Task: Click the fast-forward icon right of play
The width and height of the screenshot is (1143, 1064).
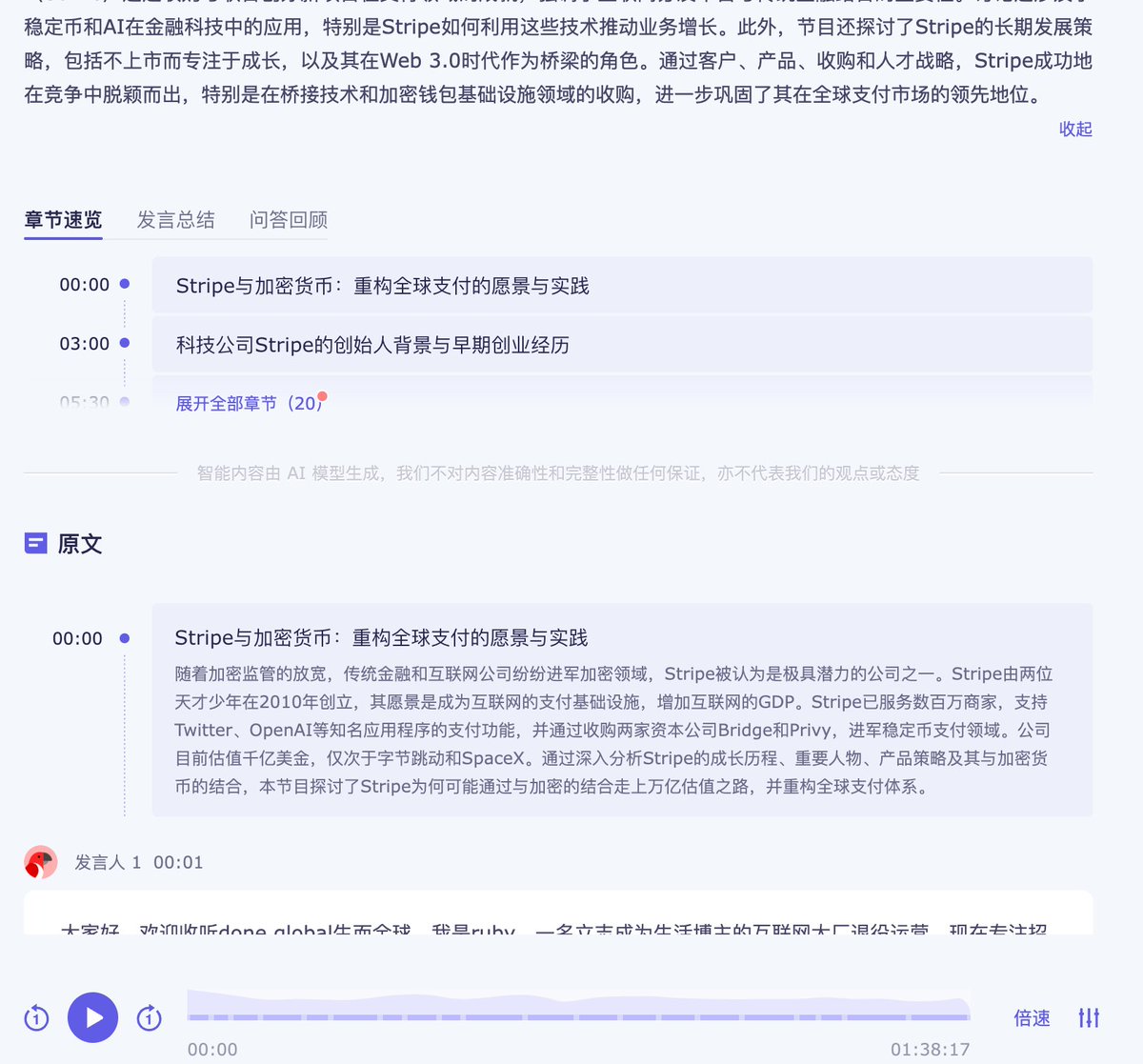Action: pos(150,1018)
